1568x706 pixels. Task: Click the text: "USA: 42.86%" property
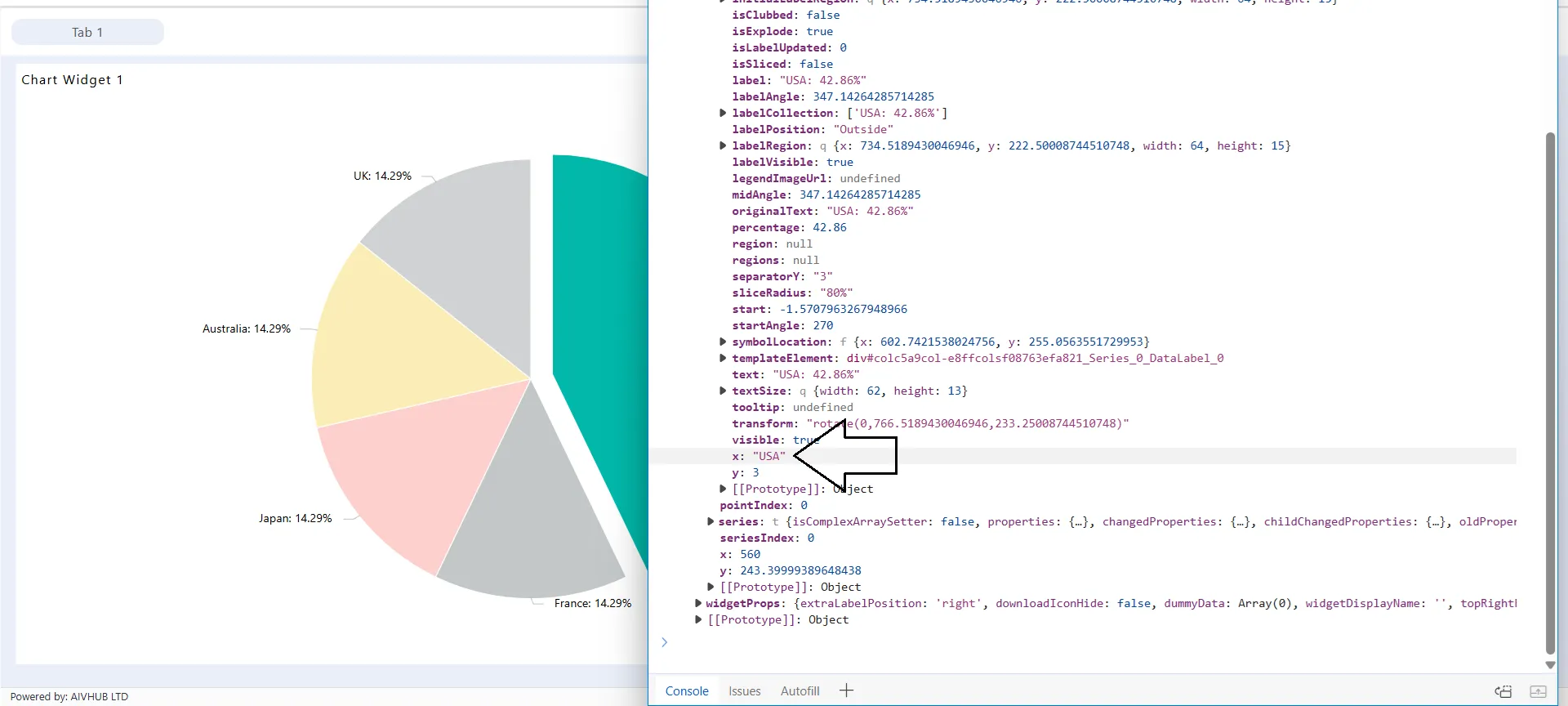795,374
